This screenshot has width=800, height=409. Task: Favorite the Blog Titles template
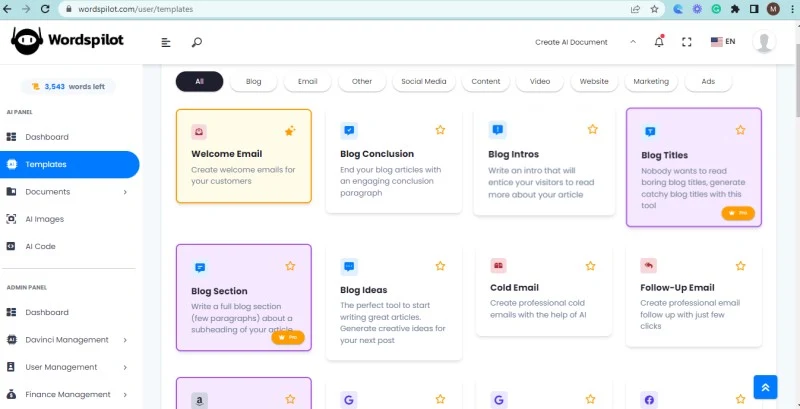[x=740, y=130]
